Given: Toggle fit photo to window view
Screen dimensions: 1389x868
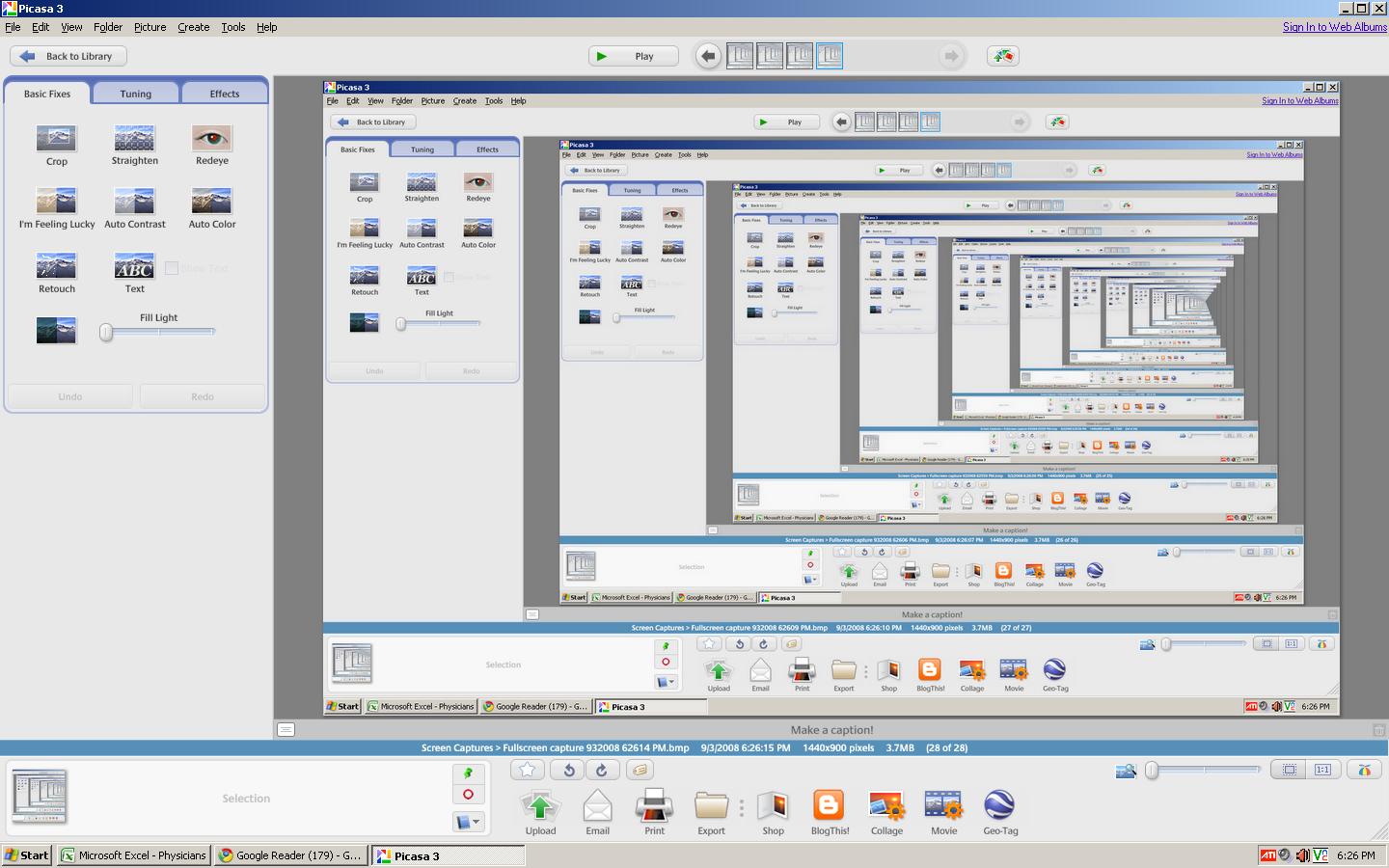Looking at the screenshot, I should [1289, 770].
